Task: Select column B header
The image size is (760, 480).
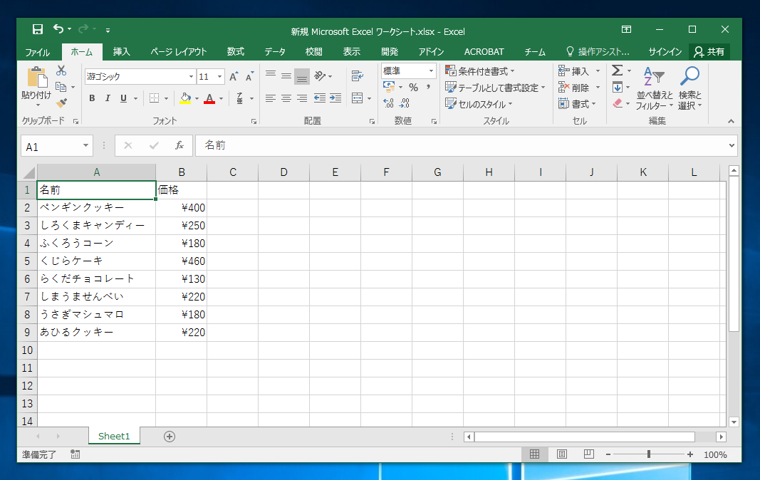Action: pyautogui.click(x=181, y=172)
